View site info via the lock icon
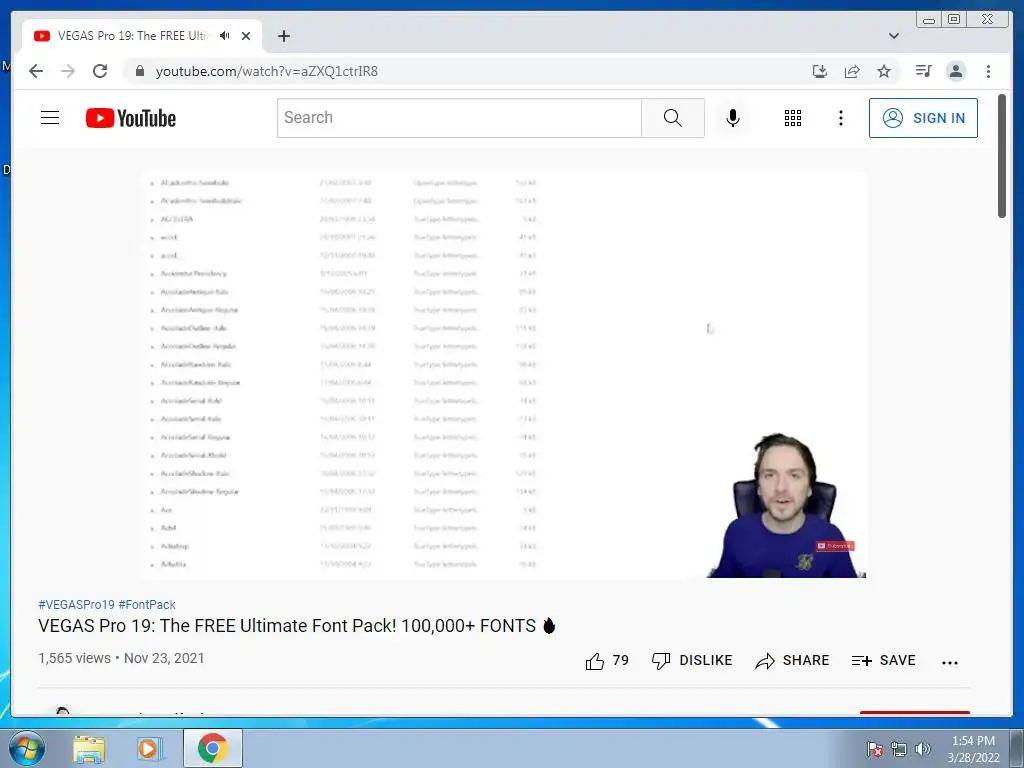 point(139,71)
